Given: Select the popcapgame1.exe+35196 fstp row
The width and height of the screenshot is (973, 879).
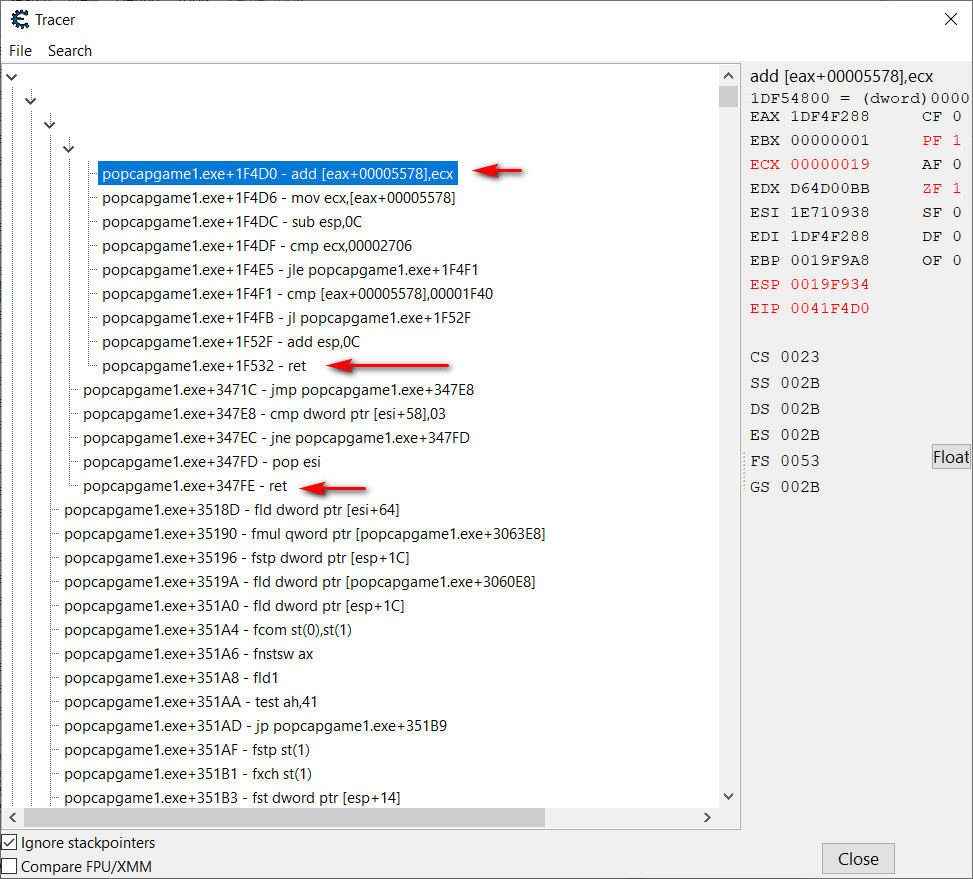Looking at the screenshot, I should [236, 558].
